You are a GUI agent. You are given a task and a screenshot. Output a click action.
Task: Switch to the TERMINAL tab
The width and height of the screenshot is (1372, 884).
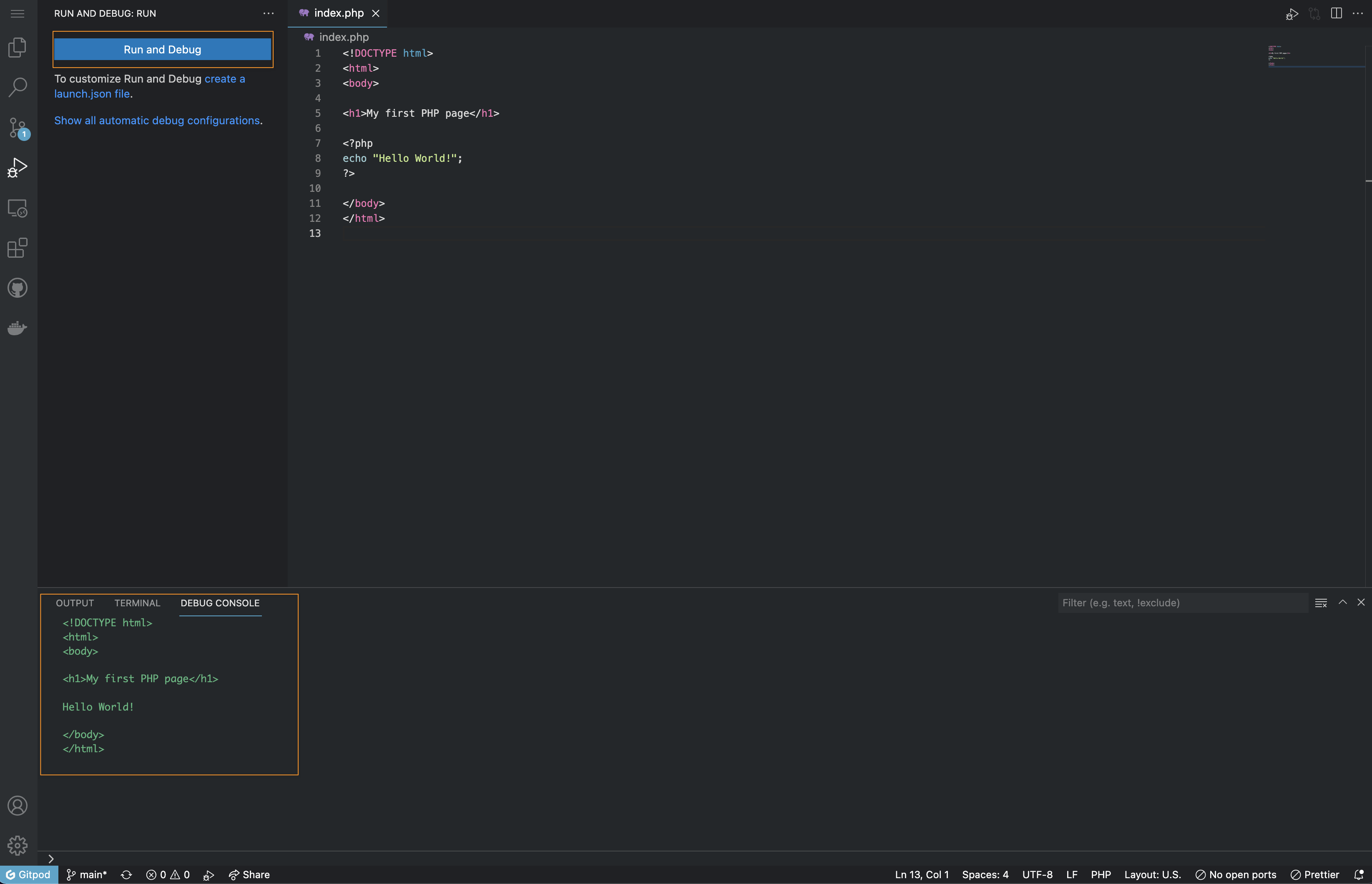pyautogui.click(x=137, y=603)
